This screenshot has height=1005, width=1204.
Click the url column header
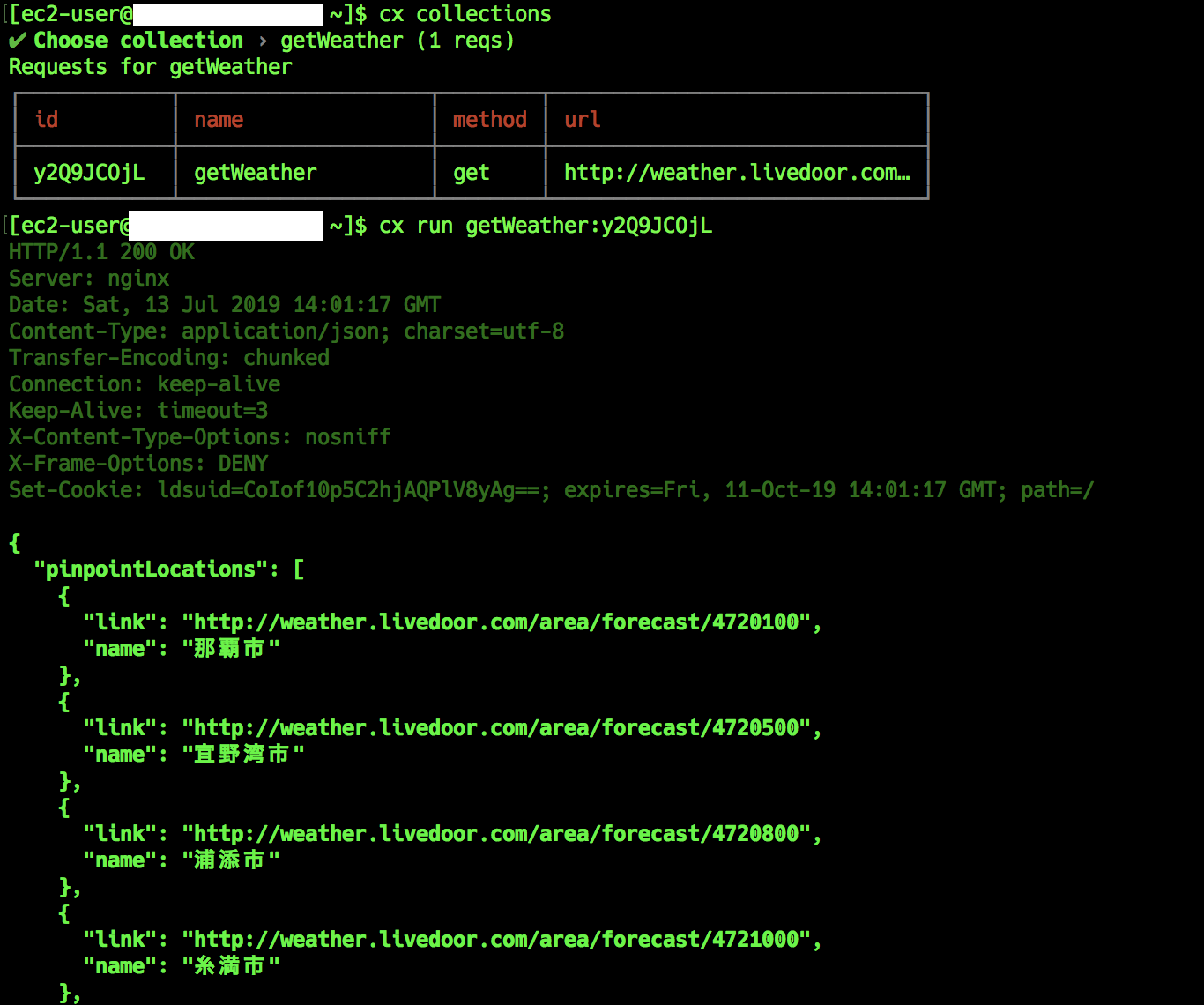(x=582, y=120)
